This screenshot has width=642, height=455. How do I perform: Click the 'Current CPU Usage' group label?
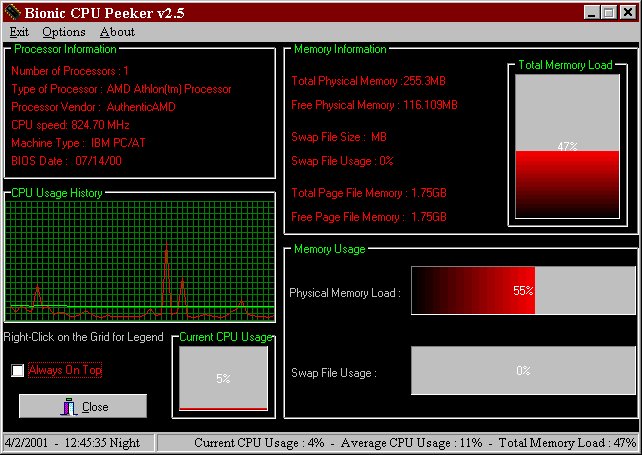226,337
